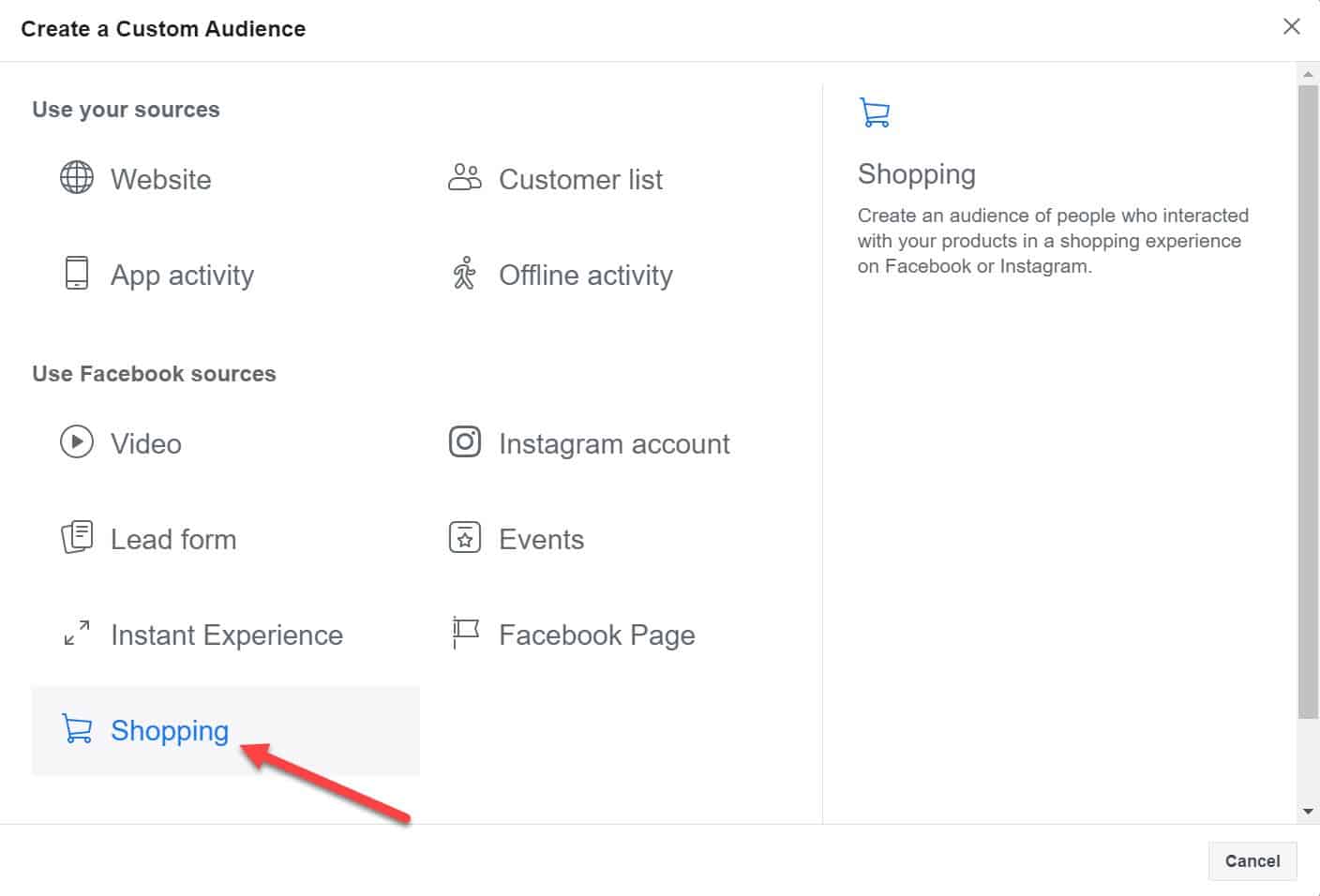Select Instant Experience source
The image size is (1320, 896).
(x=226, y=634)
